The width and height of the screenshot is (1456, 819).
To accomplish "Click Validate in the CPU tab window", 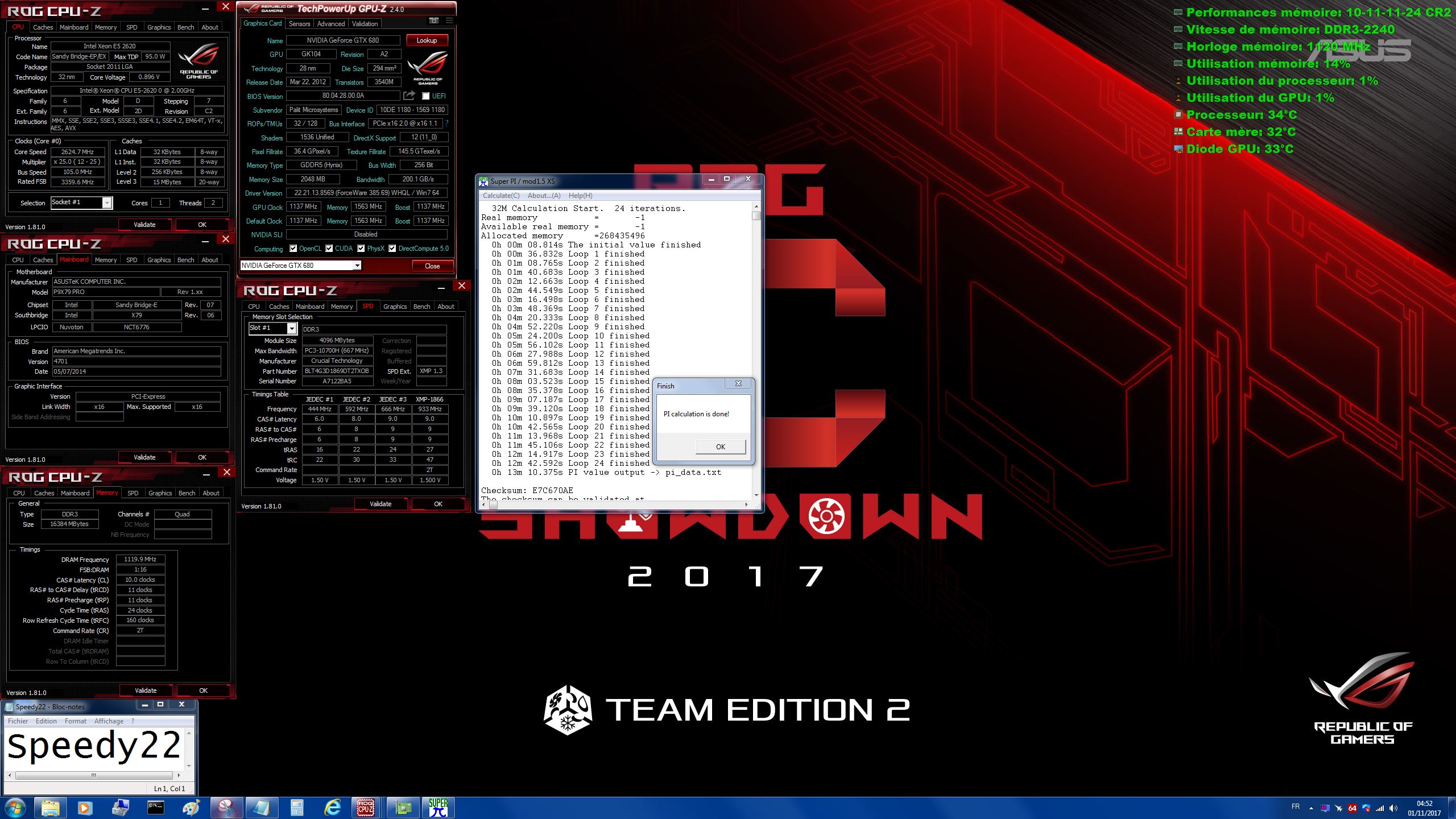I will [144, 225].
